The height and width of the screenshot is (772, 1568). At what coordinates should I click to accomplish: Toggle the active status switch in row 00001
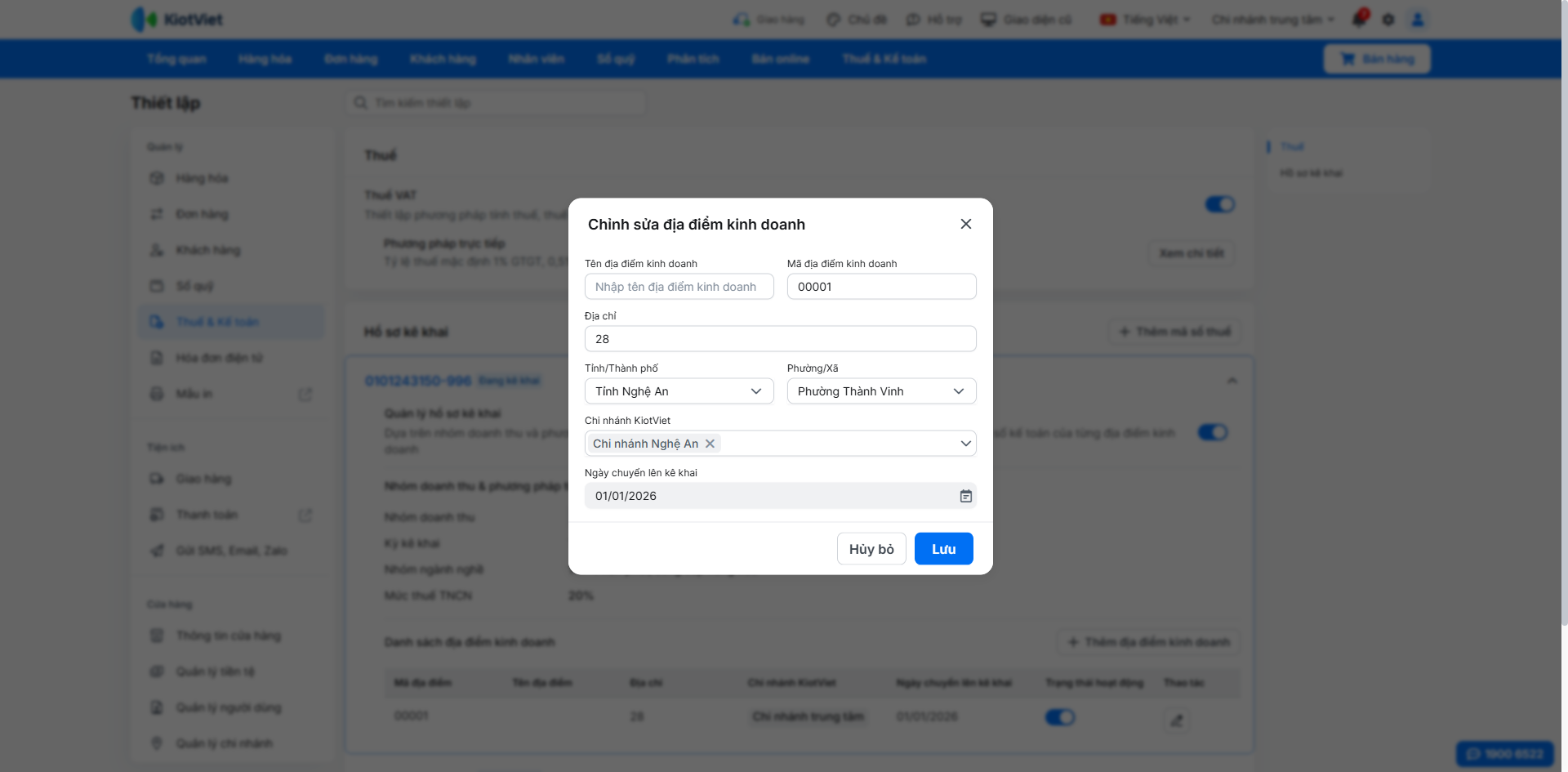pos(1060,717)
